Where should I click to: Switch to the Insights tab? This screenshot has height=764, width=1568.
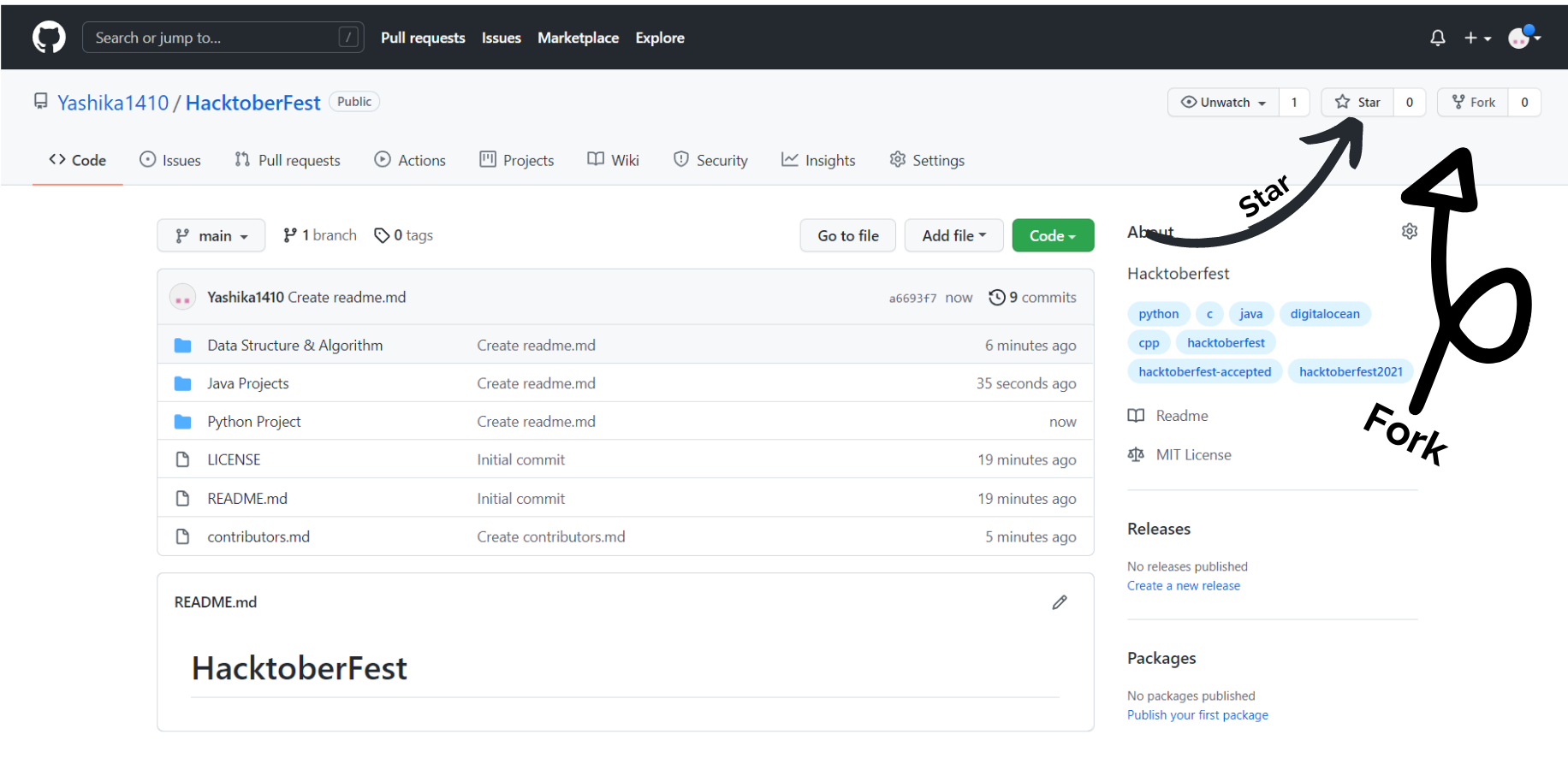818,160
